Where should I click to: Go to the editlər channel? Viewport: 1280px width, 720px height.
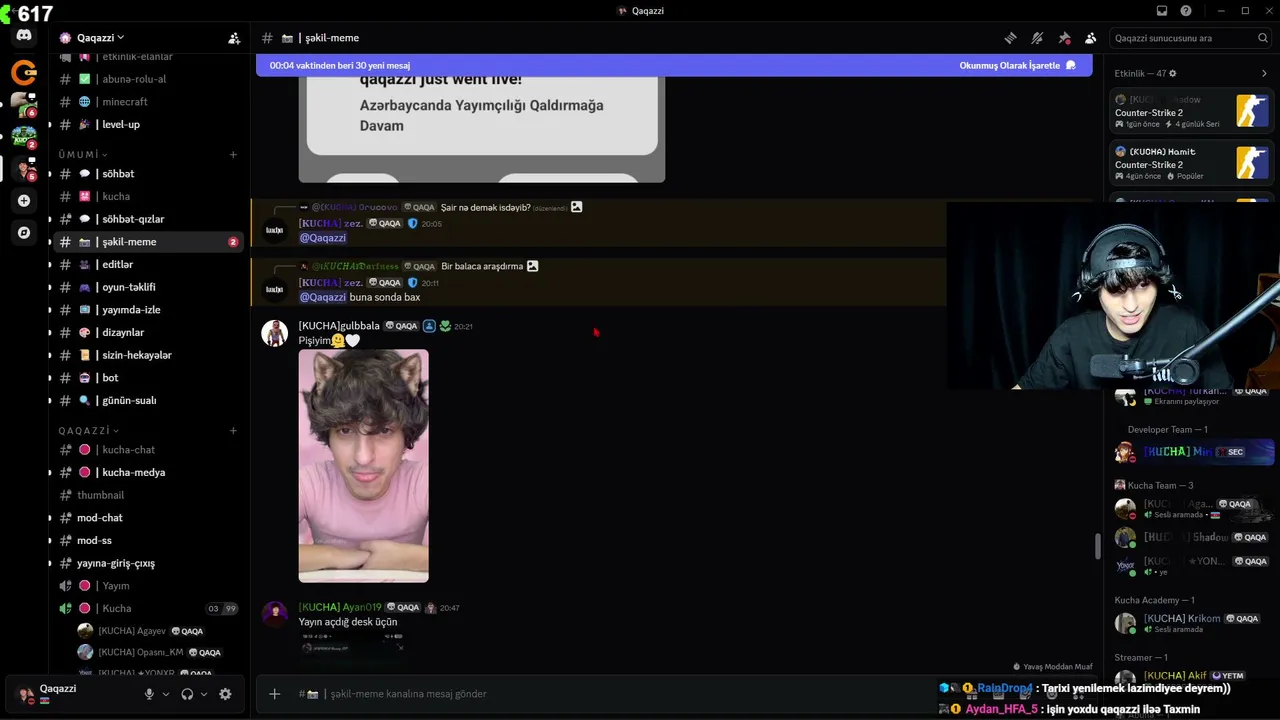coord(147,265)
